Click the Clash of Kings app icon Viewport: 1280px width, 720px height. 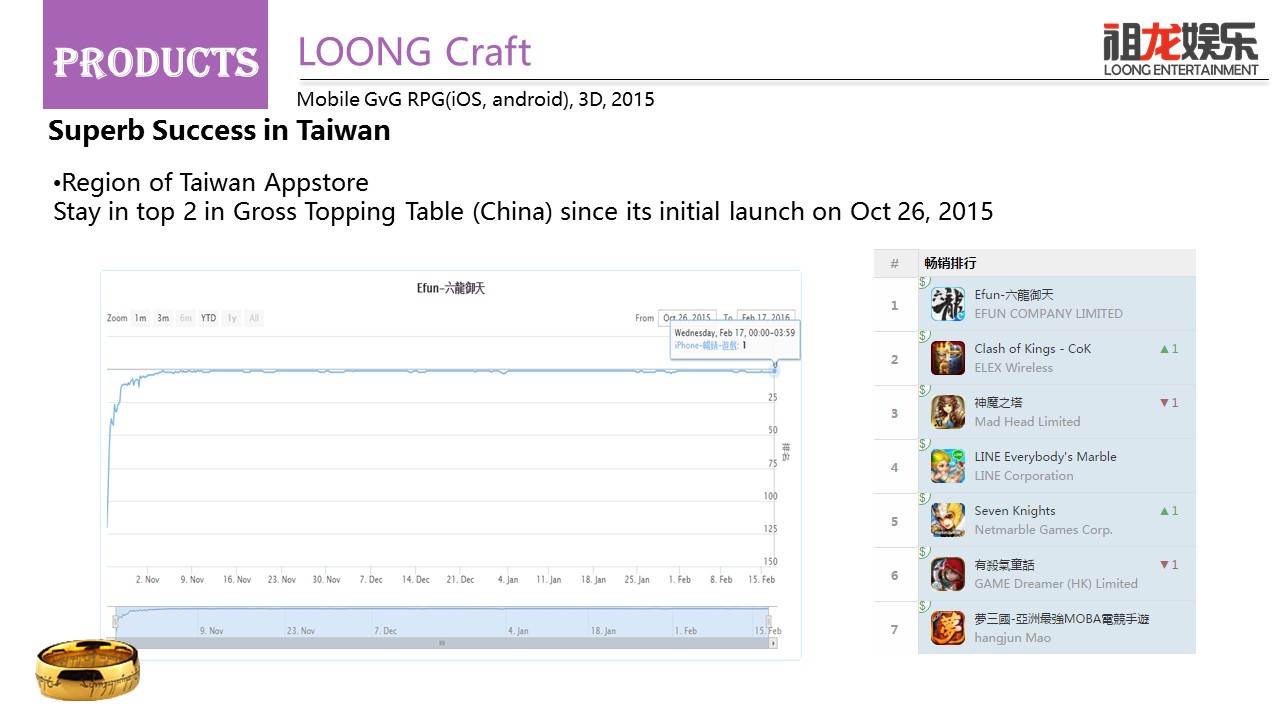tap(948, 358)
